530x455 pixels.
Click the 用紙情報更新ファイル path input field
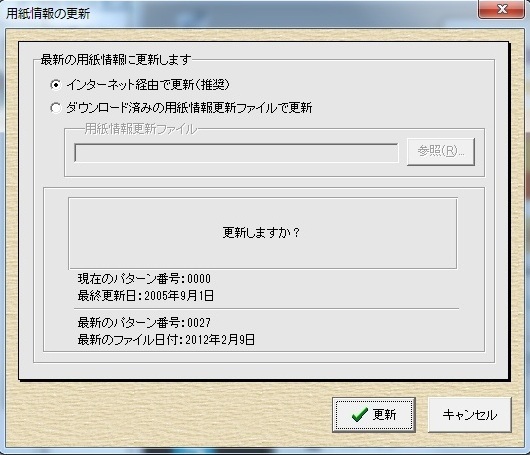[236, 153]
